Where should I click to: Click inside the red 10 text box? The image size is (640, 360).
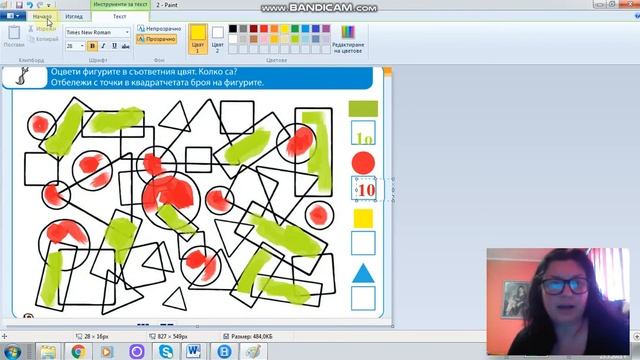coord(366,189)
